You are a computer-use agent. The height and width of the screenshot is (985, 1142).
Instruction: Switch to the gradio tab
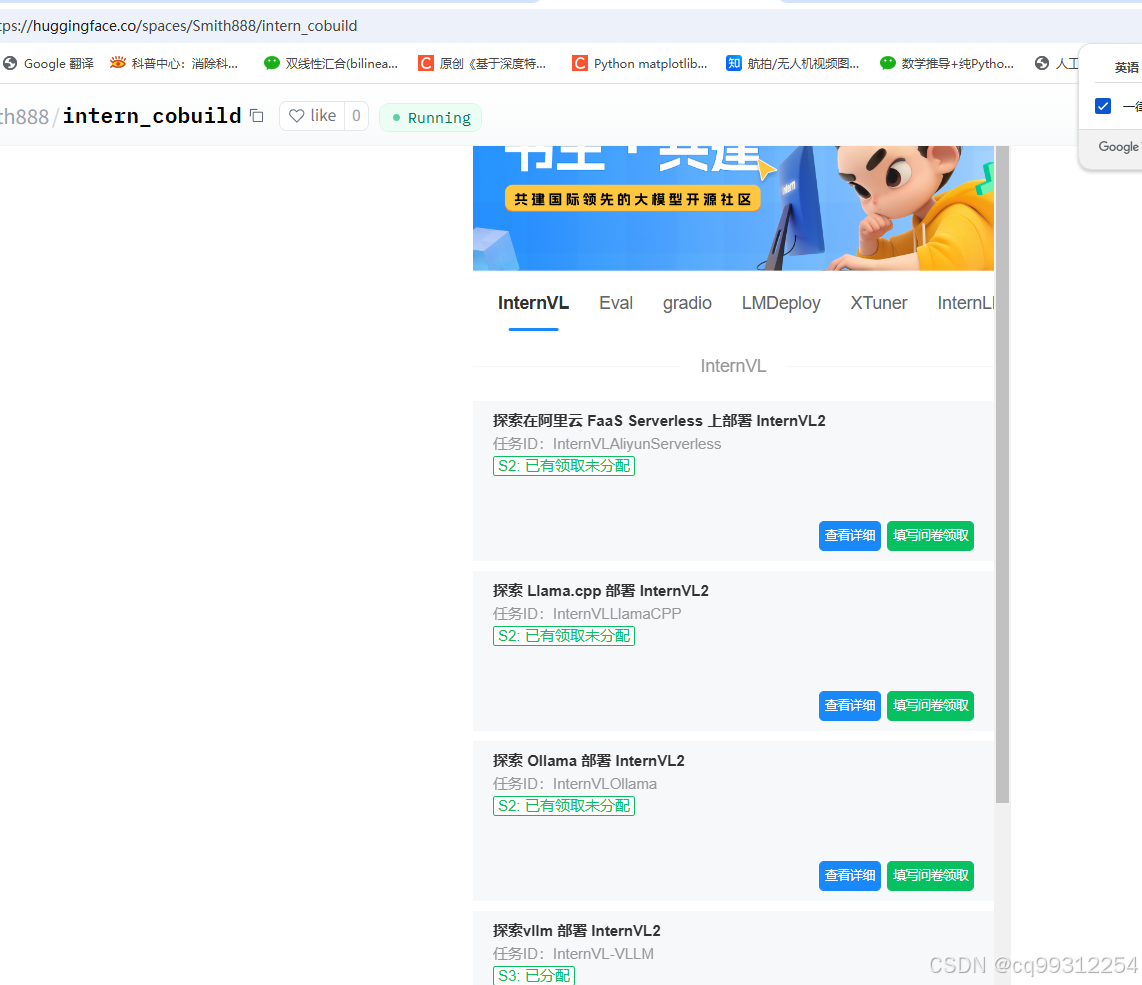coord(687,303)
